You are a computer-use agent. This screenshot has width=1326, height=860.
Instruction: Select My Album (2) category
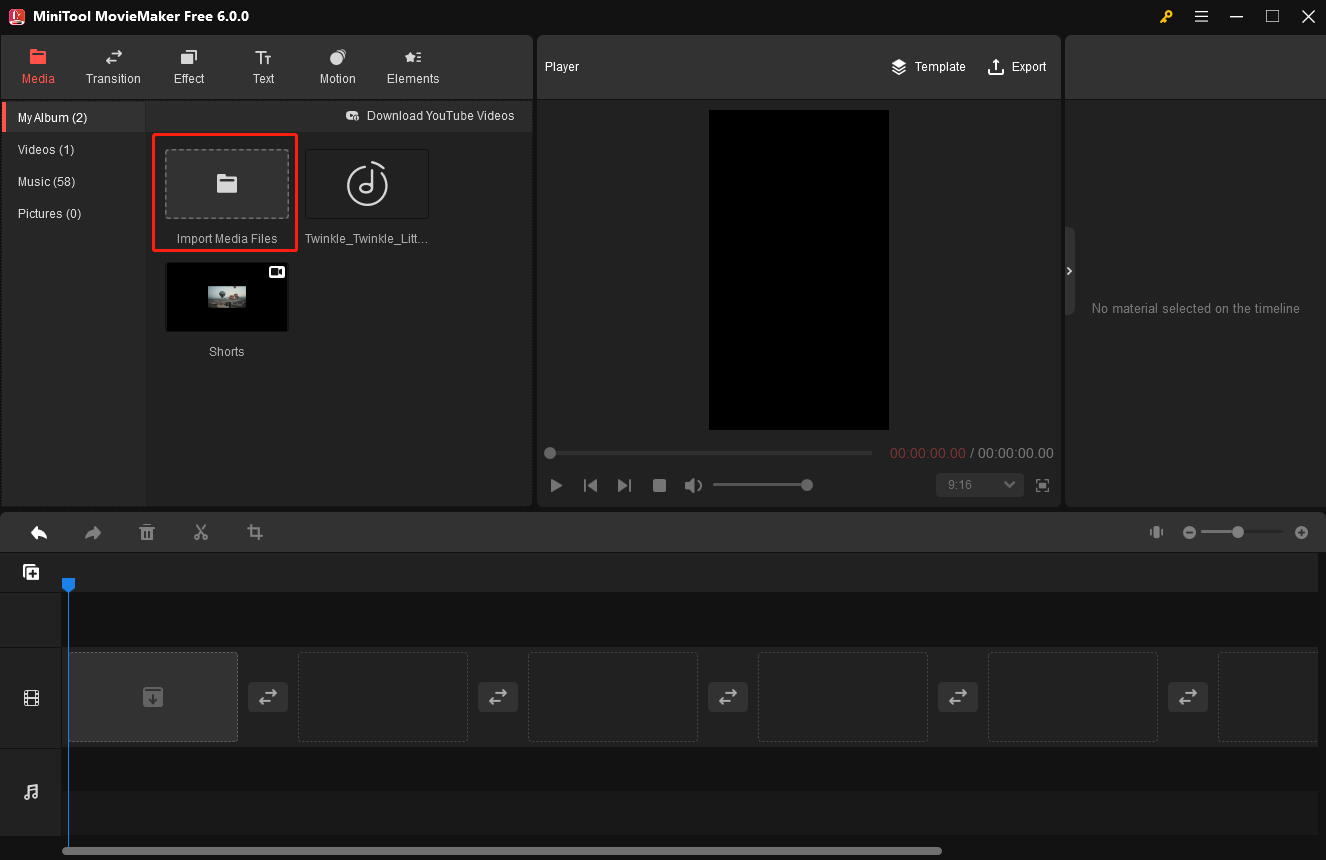click(x=74, y=117)
